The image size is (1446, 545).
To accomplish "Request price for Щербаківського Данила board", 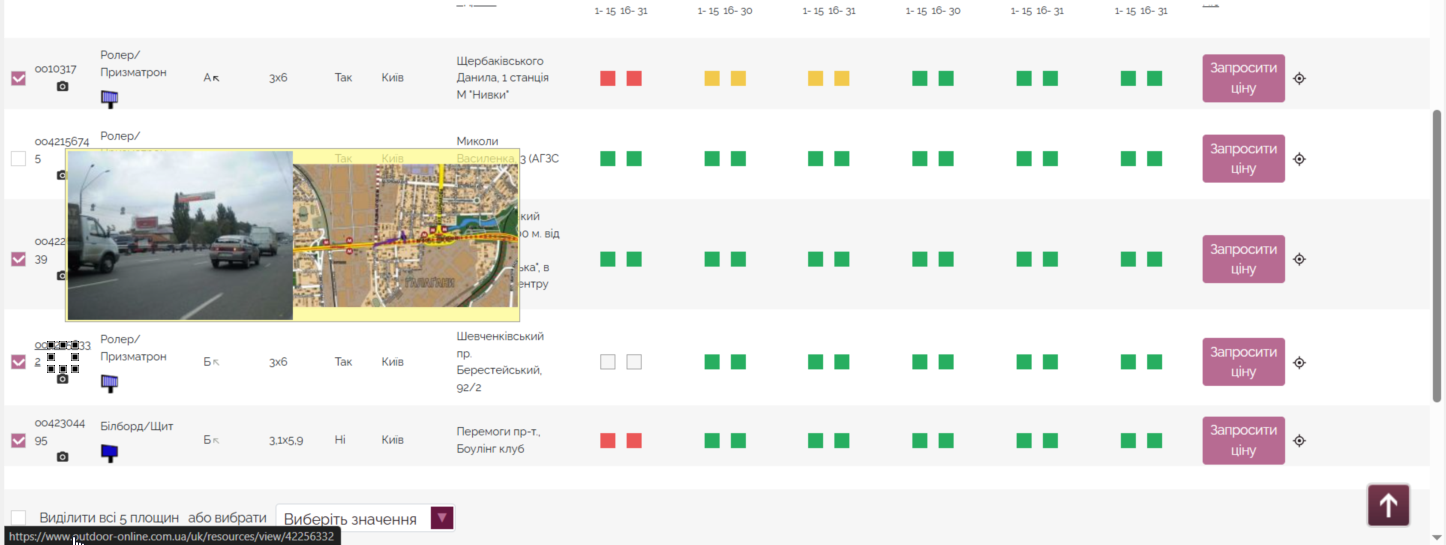I will tap(1243, 78).
